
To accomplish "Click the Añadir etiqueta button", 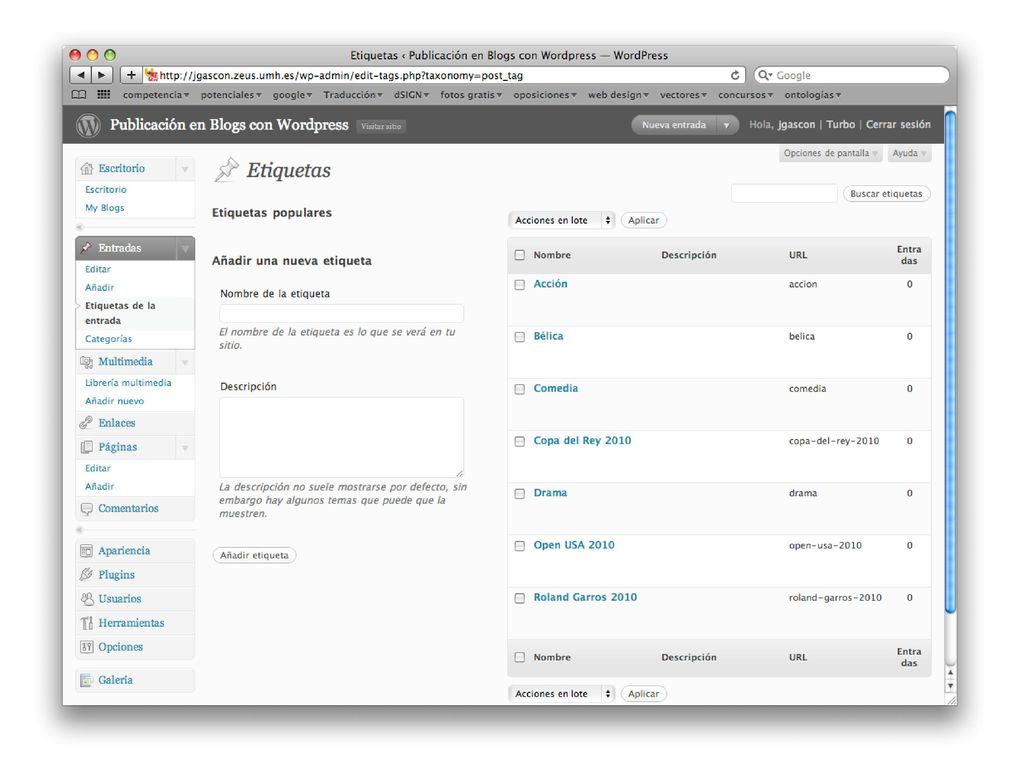I will 254,555.
